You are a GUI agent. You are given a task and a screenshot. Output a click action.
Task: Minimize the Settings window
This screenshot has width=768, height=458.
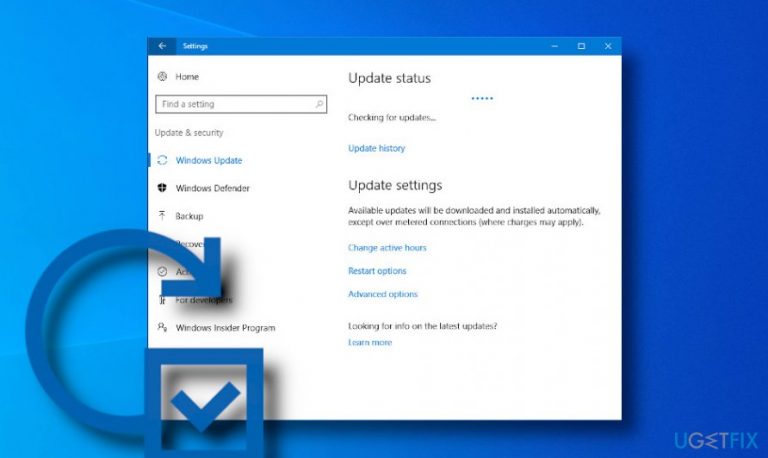(x=554, y=46)
